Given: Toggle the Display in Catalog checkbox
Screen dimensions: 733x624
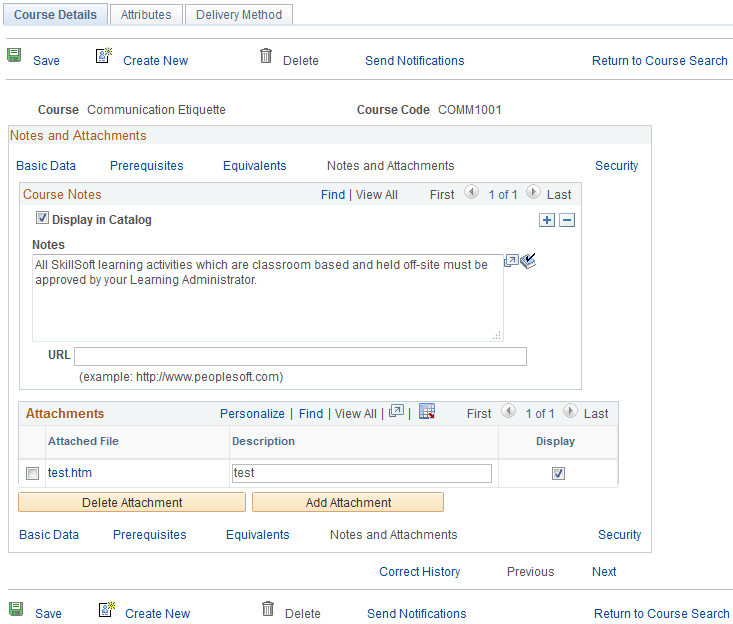Looking at the screenshot, I should coord(42,219).
